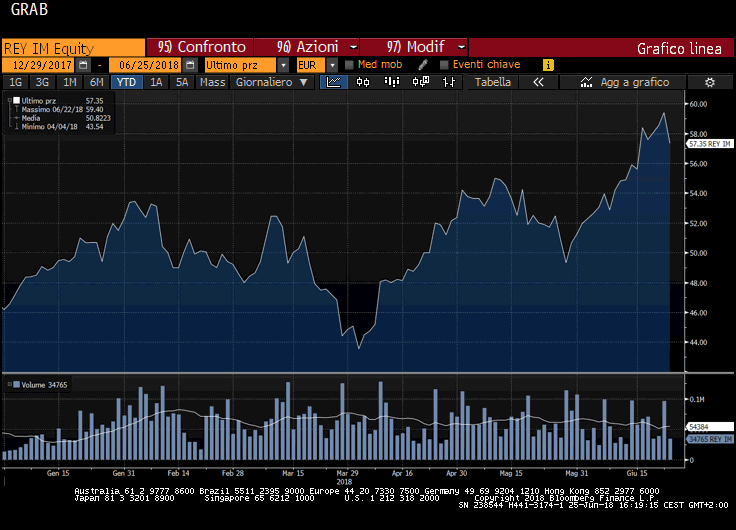Enable the Eventi chiave checkbox

coord(444,65)
